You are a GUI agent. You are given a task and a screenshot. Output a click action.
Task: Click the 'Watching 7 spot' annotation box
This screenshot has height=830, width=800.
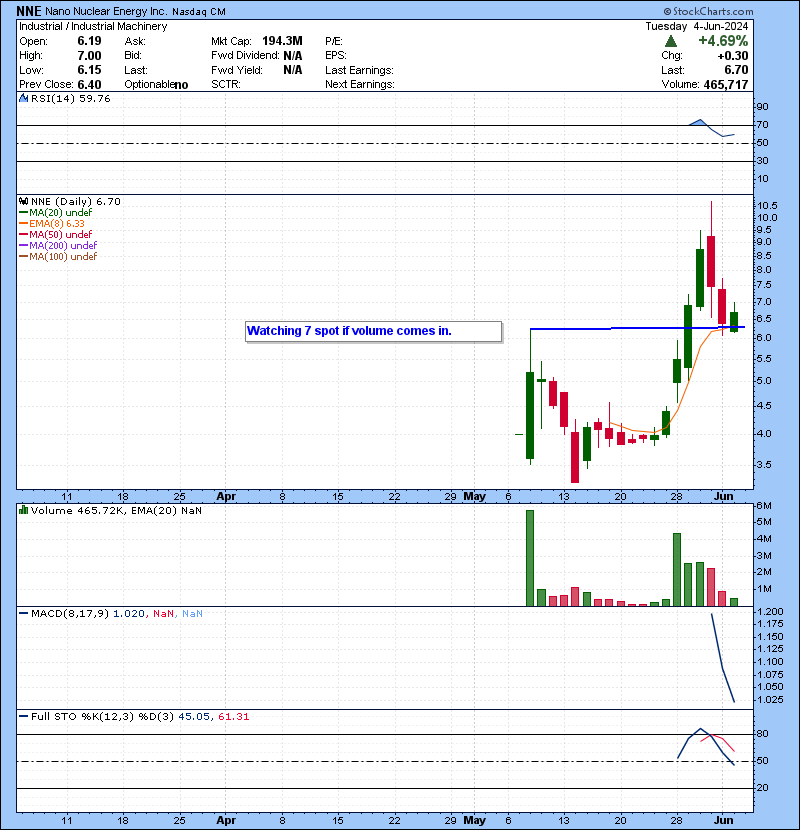coord(372,331)
